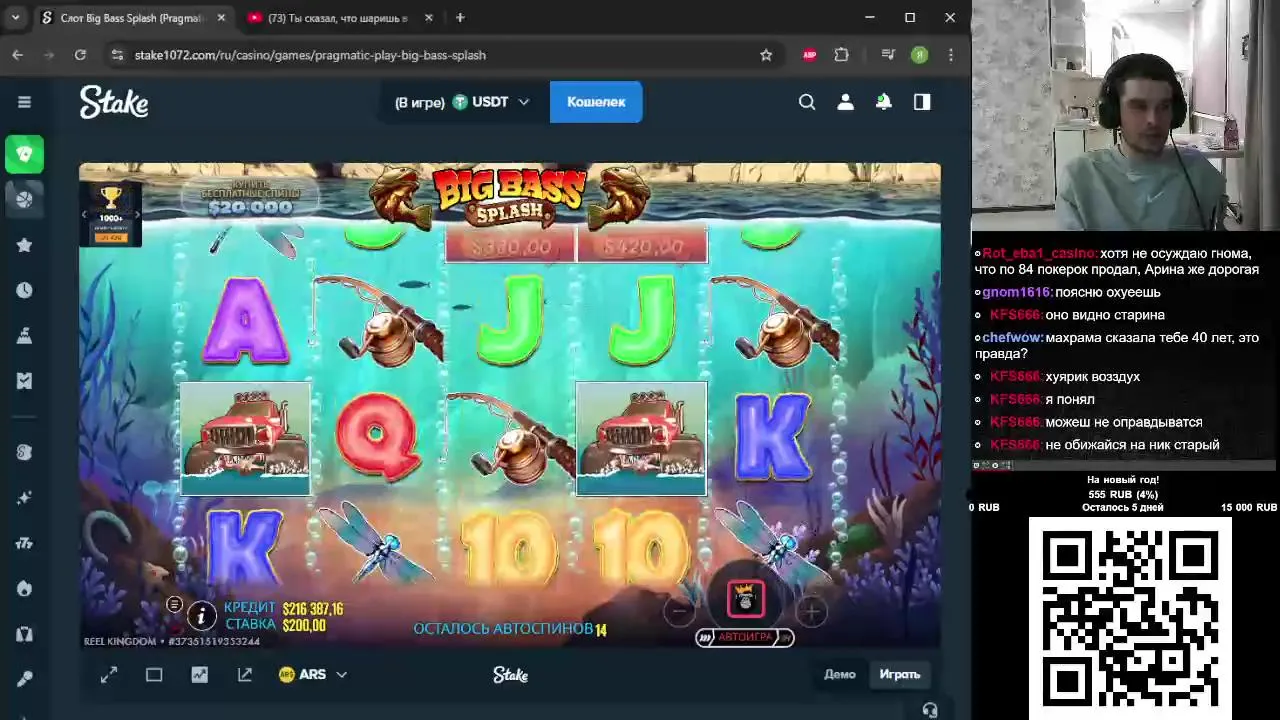
Task: Bookmark this page with the star icon
Action: [766, 55]
